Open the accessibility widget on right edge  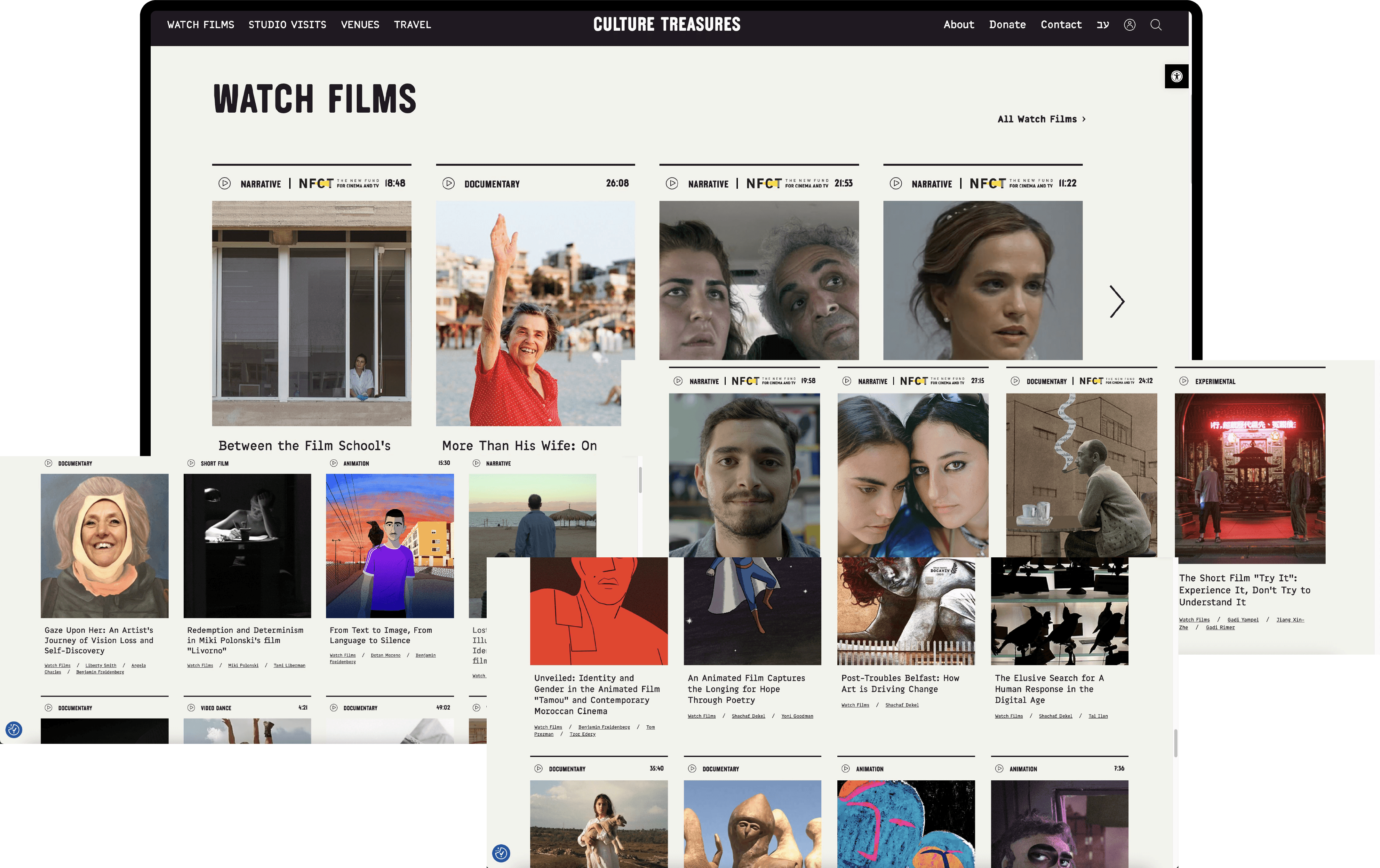[x=1176, y=76]
